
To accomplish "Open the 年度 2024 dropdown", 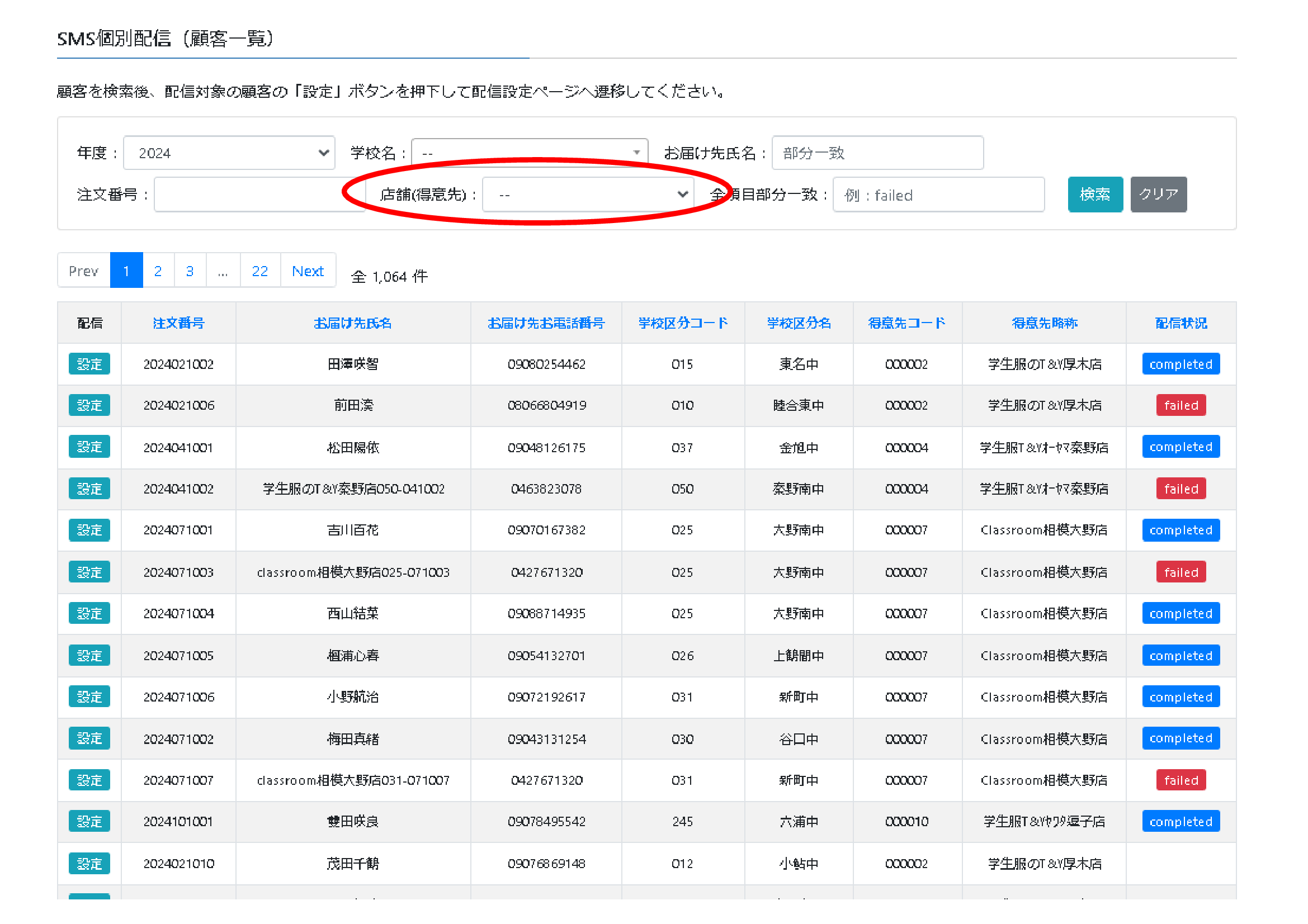I will coord(229,153).
